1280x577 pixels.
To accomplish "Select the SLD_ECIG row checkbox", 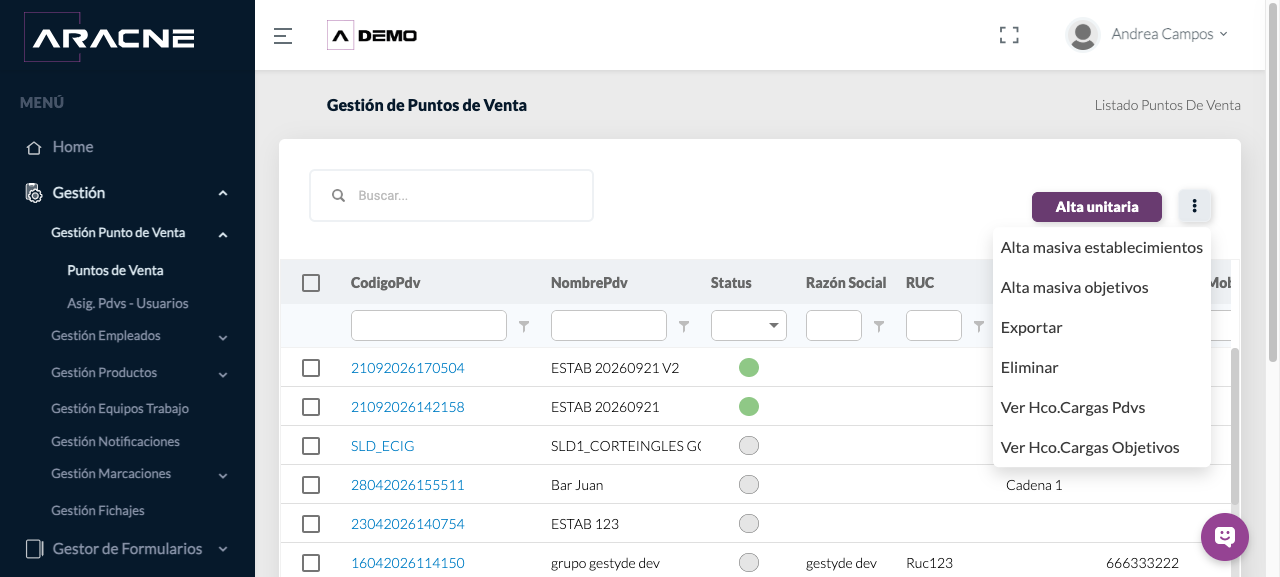I will (311, 446).
